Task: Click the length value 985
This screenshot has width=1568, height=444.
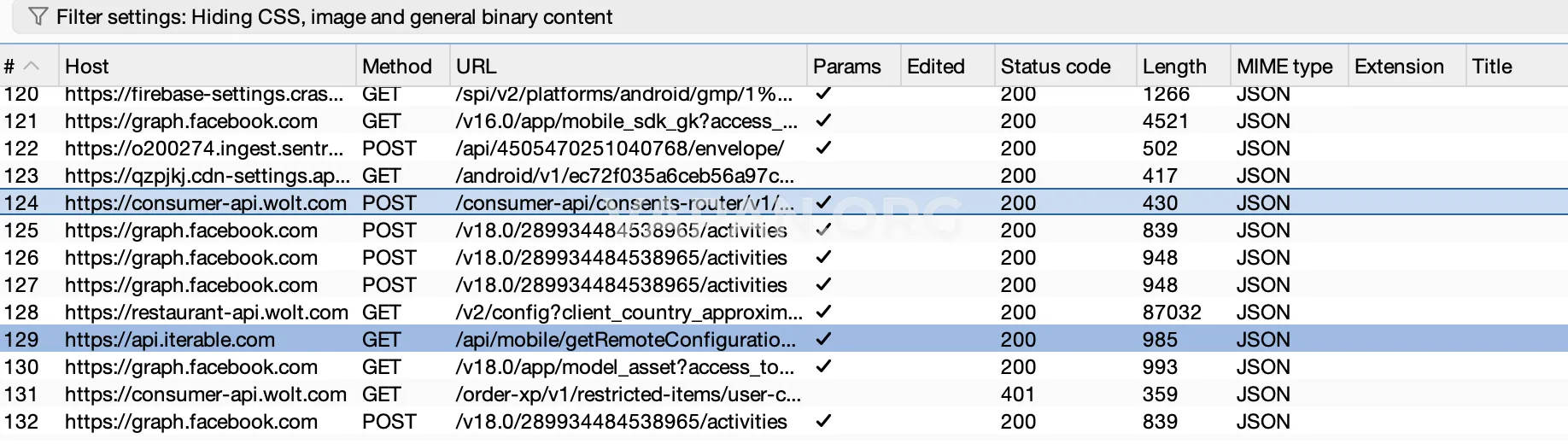Action: tap(1160, 340)
